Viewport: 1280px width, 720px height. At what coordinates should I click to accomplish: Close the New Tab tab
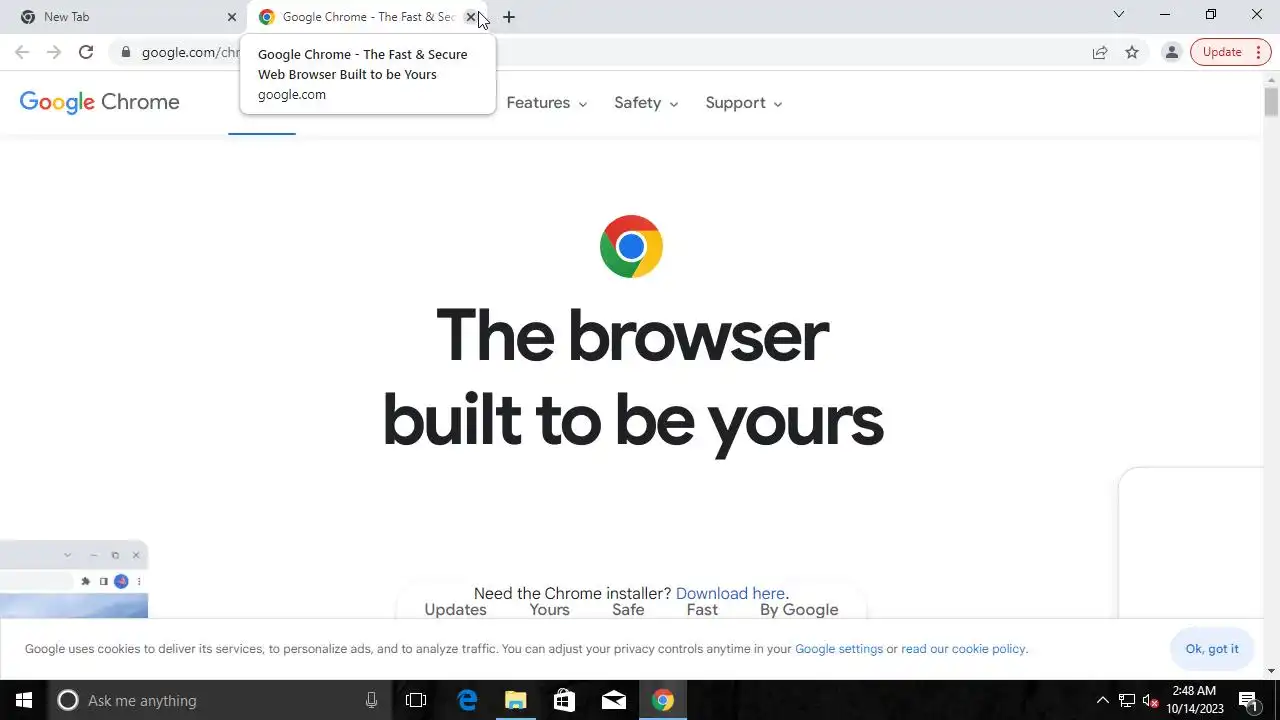(232, 17)
